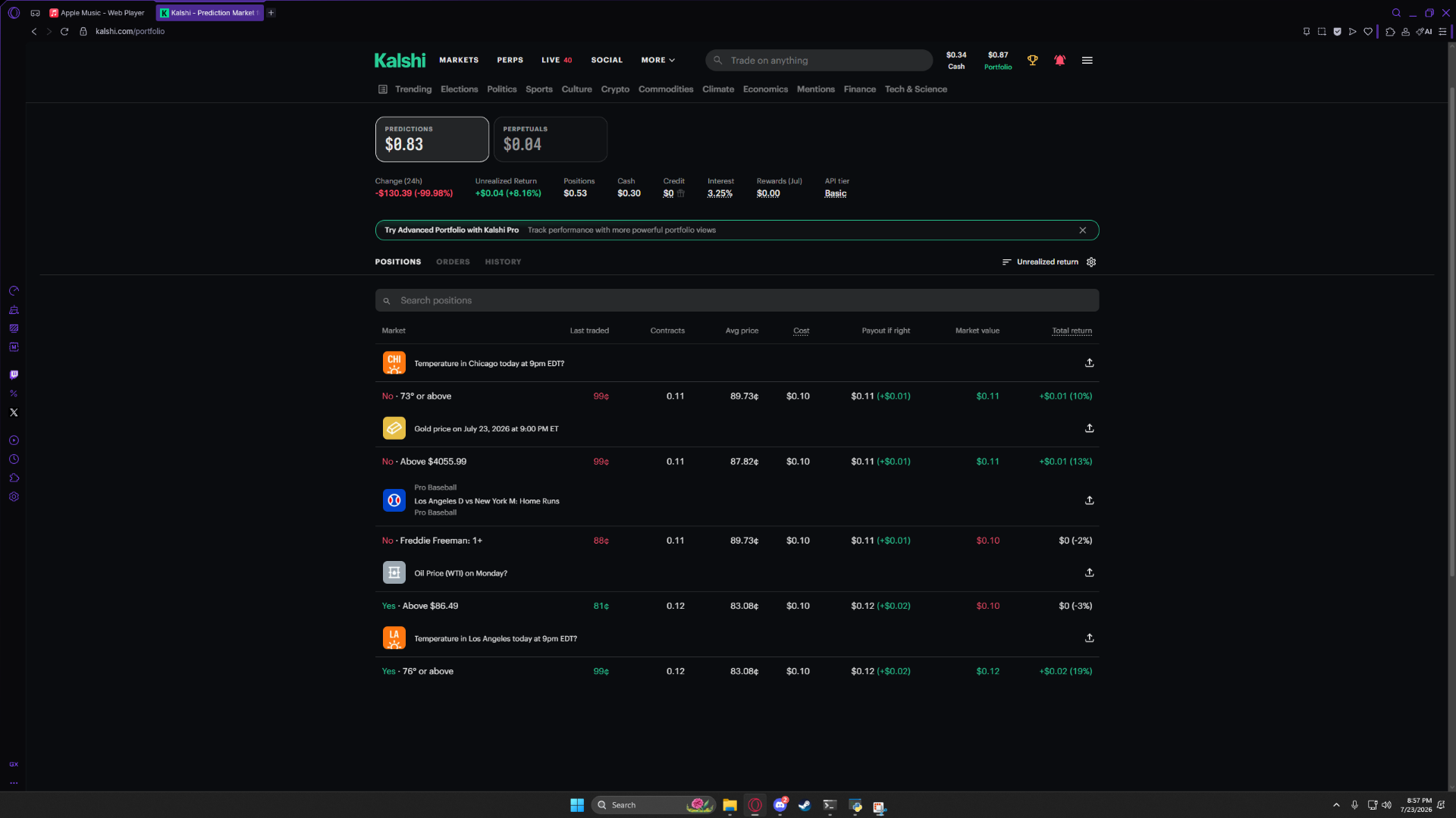Open Steam from the taskbar
The height and width of the screenshot is (818, 1456).
805,805
